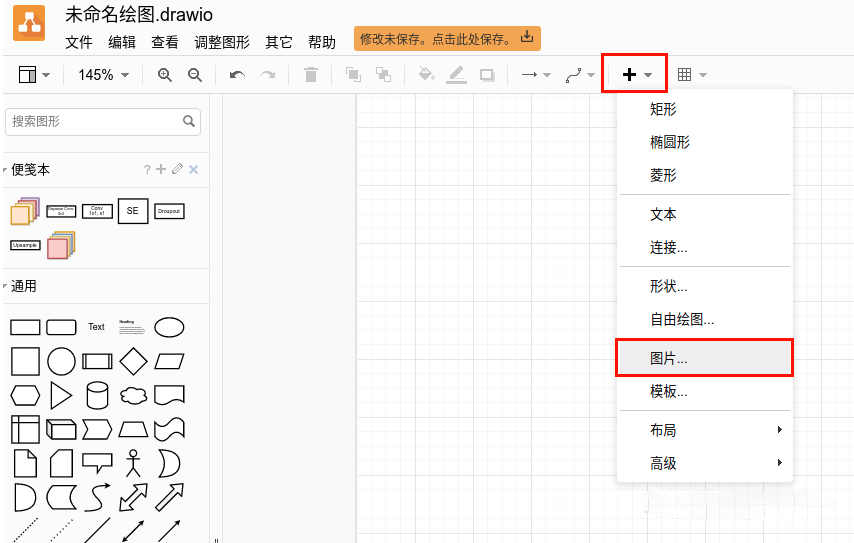Select the Dropout scratchpad shape

pos(169,211)
